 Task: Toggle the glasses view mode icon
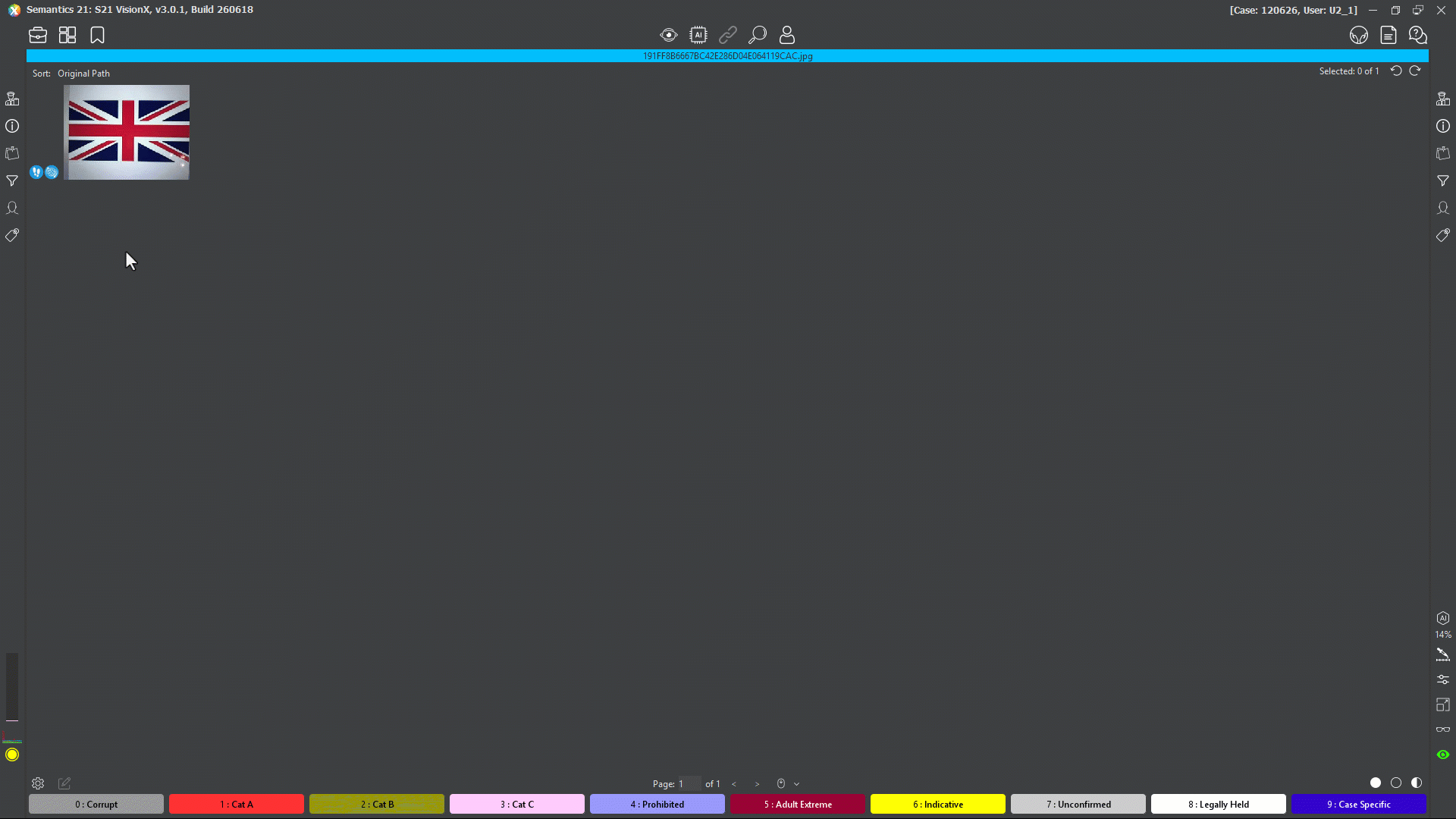coord(1443,730)
